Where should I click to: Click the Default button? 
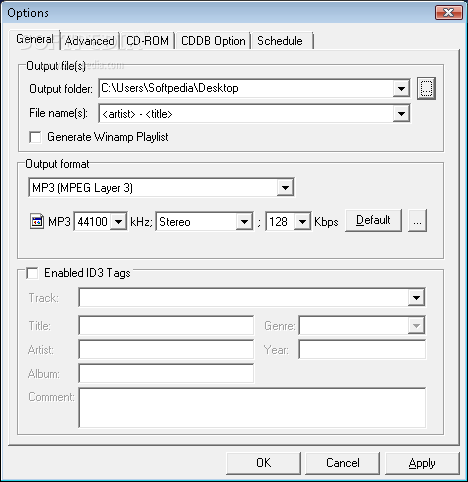(373, 220)
